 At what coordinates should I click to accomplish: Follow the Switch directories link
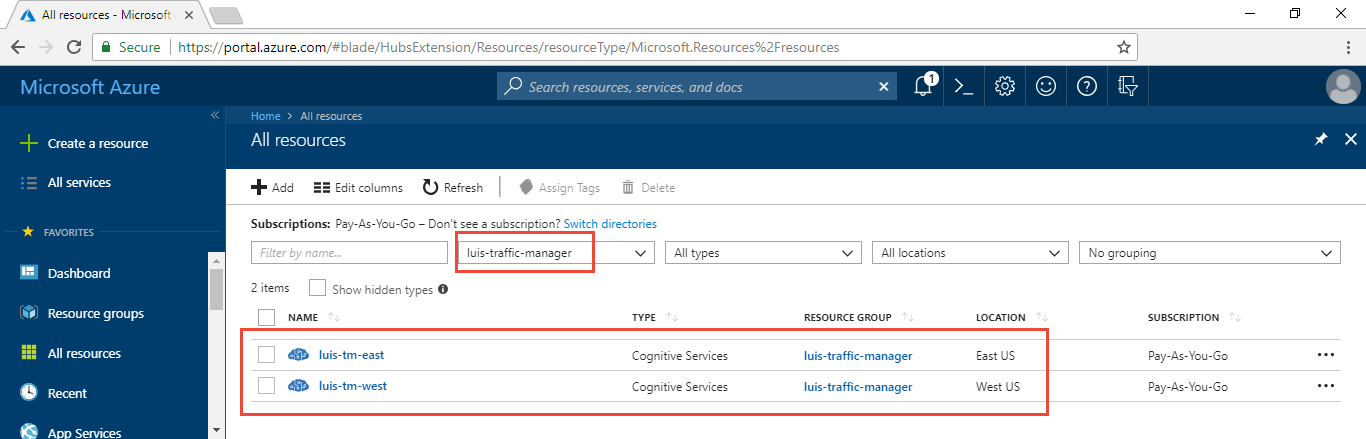610,224
